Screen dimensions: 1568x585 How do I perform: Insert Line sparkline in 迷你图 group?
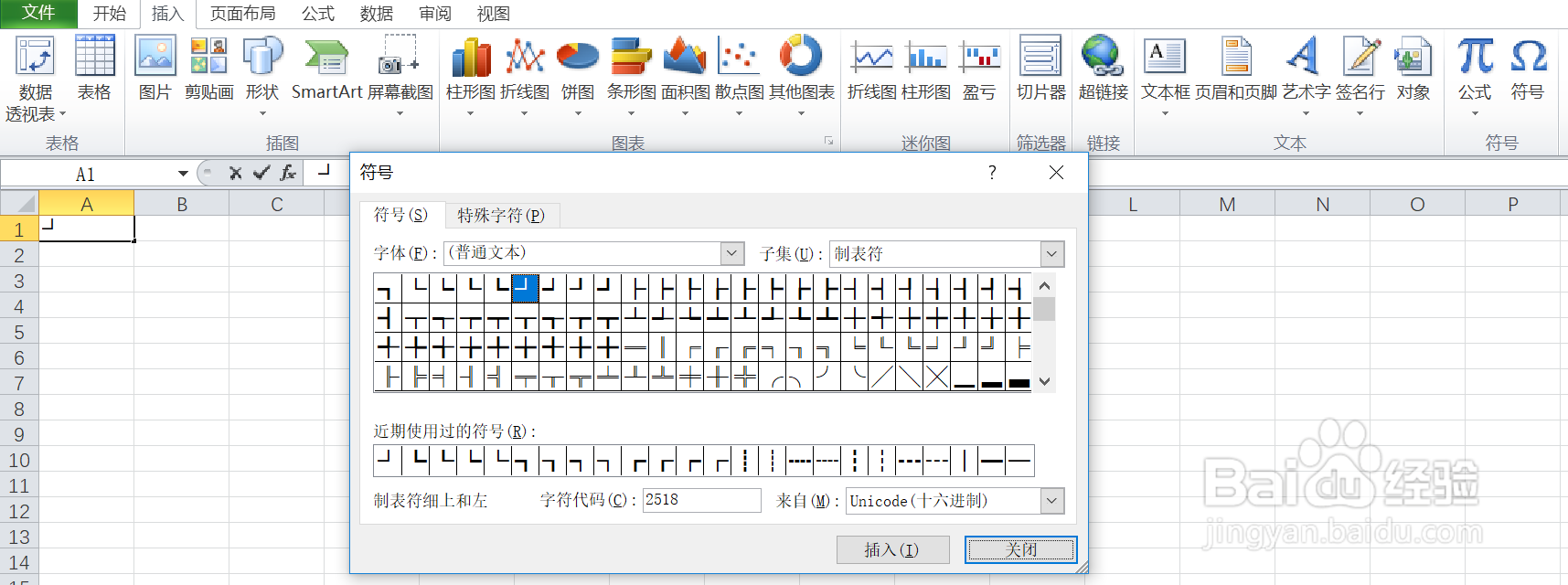point(872,69)
